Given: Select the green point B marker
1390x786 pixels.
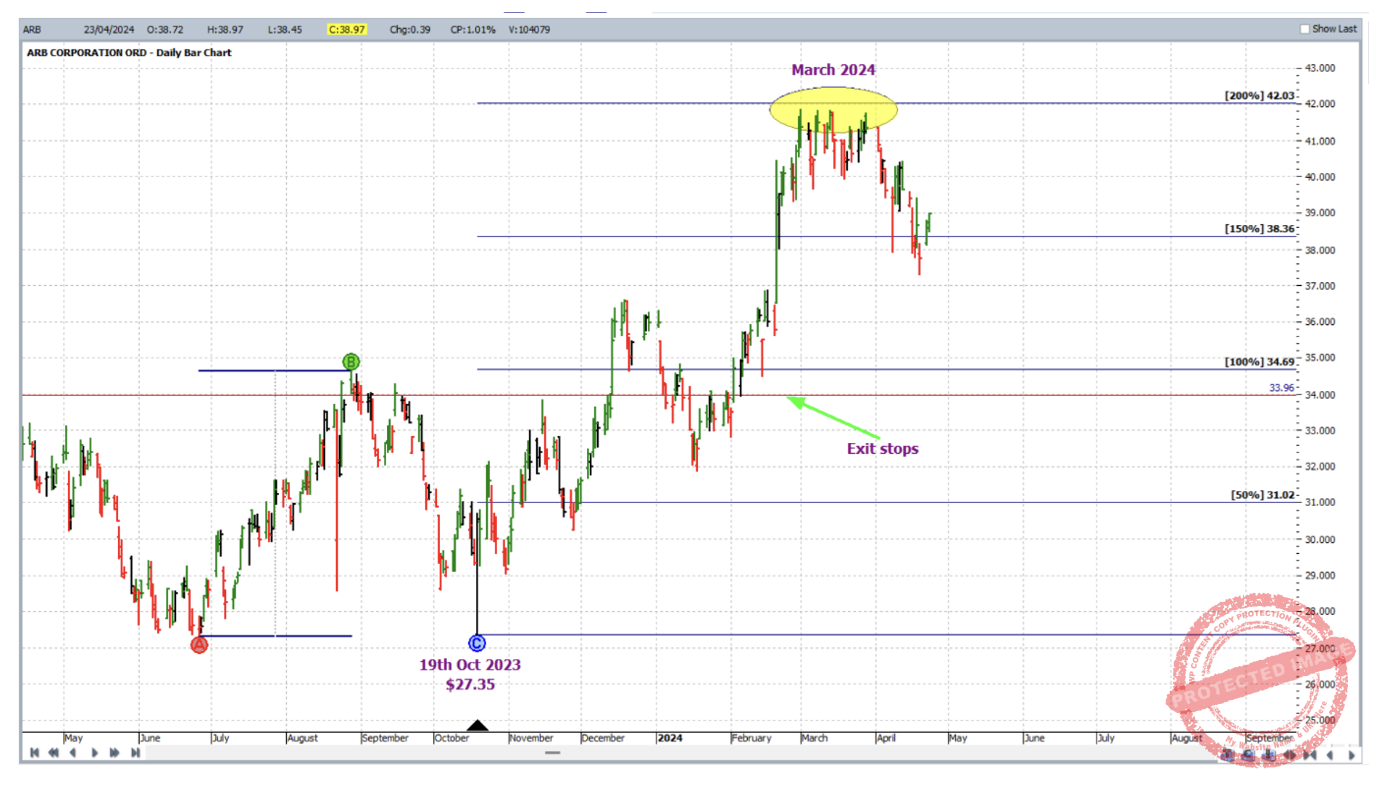Looking at the screenshot, I should tap(351, 361).
